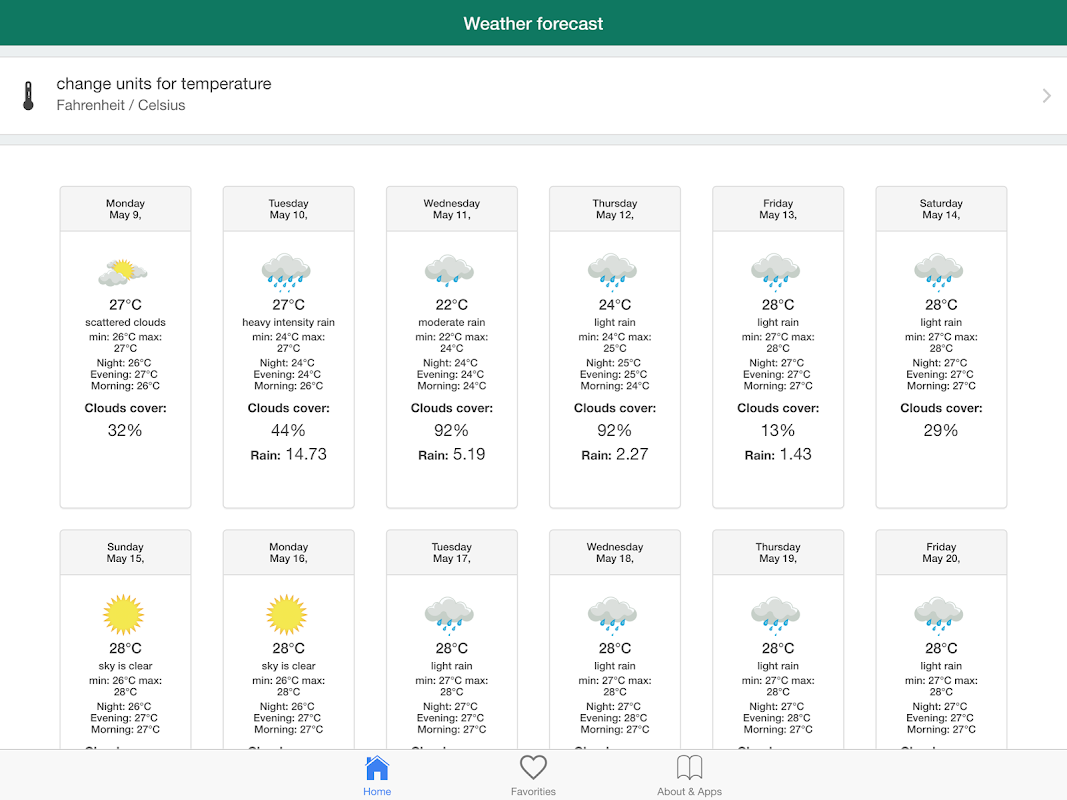Tap the Weather forecast title

click(533, 24)
